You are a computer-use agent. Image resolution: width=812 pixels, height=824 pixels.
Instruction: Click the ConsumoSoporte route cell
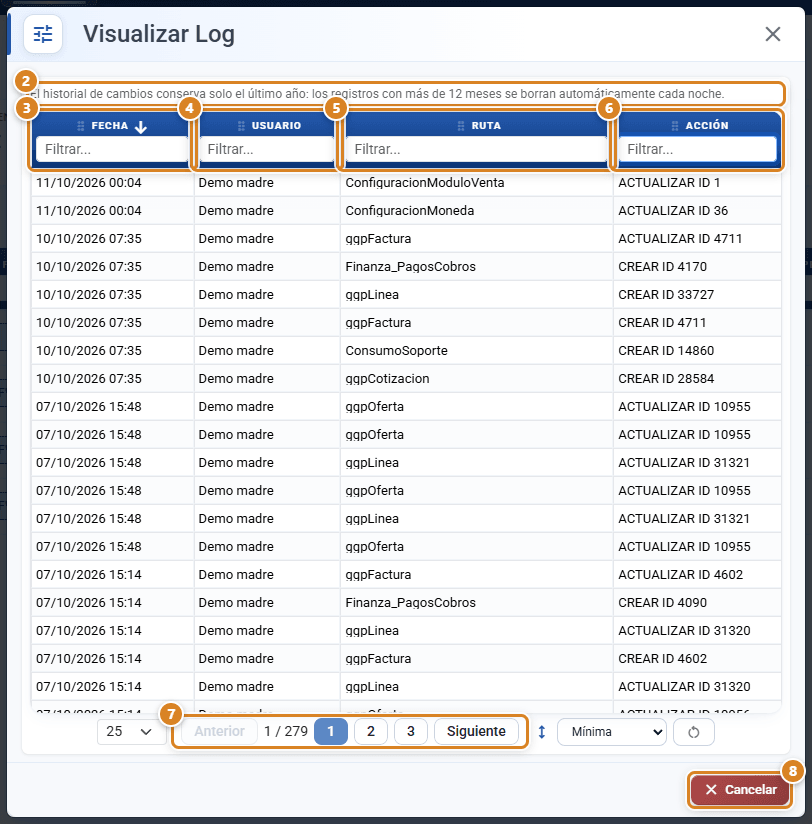pos(477,351)
